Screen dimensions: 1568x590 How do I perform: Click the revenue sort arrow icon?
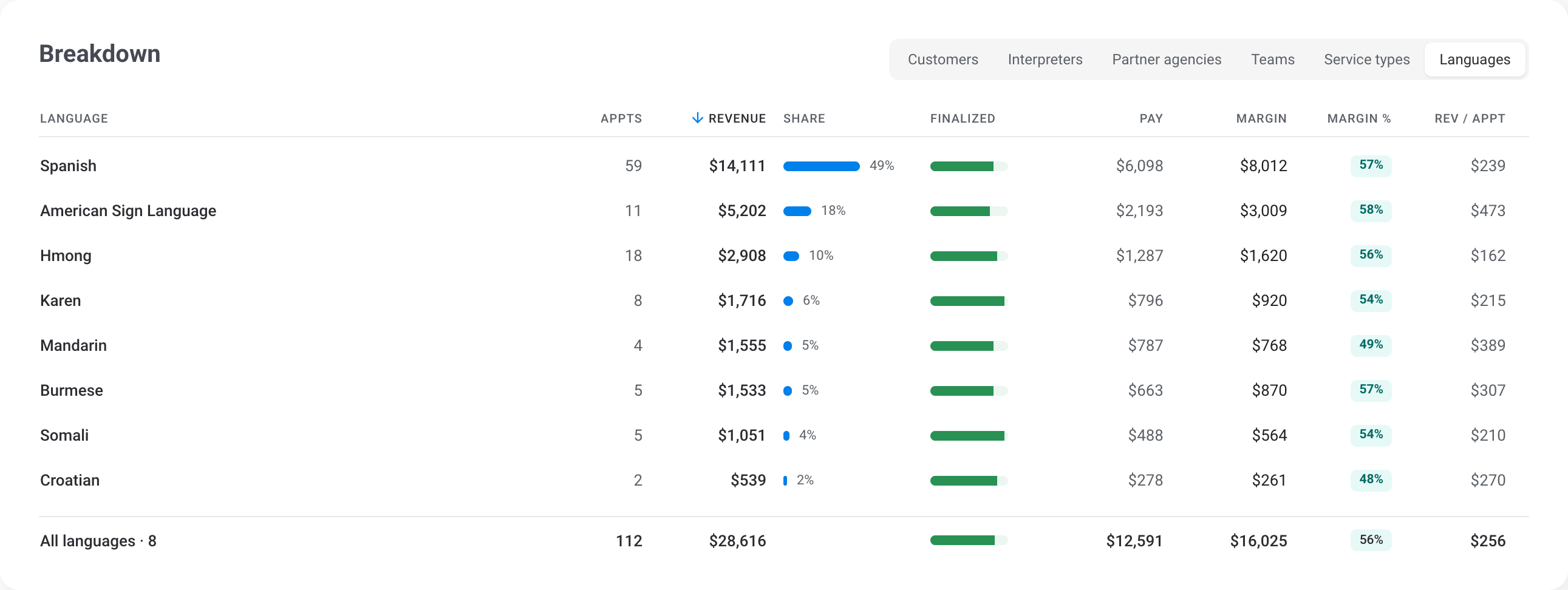coord(698,118)
